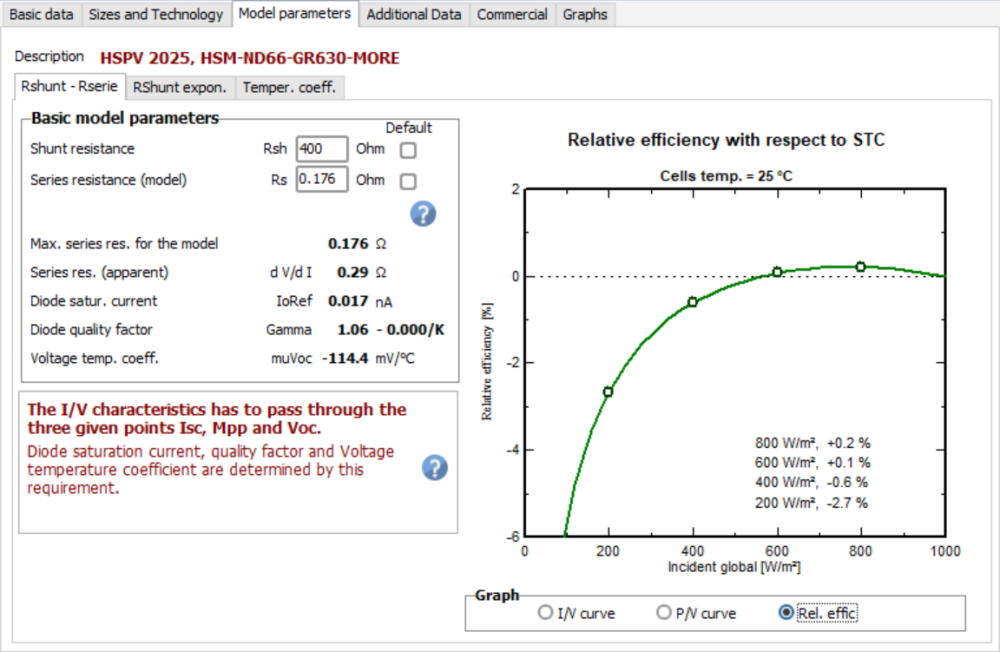
Task: Switch to Temper. coeff. sub-tab
Action: 290,87
